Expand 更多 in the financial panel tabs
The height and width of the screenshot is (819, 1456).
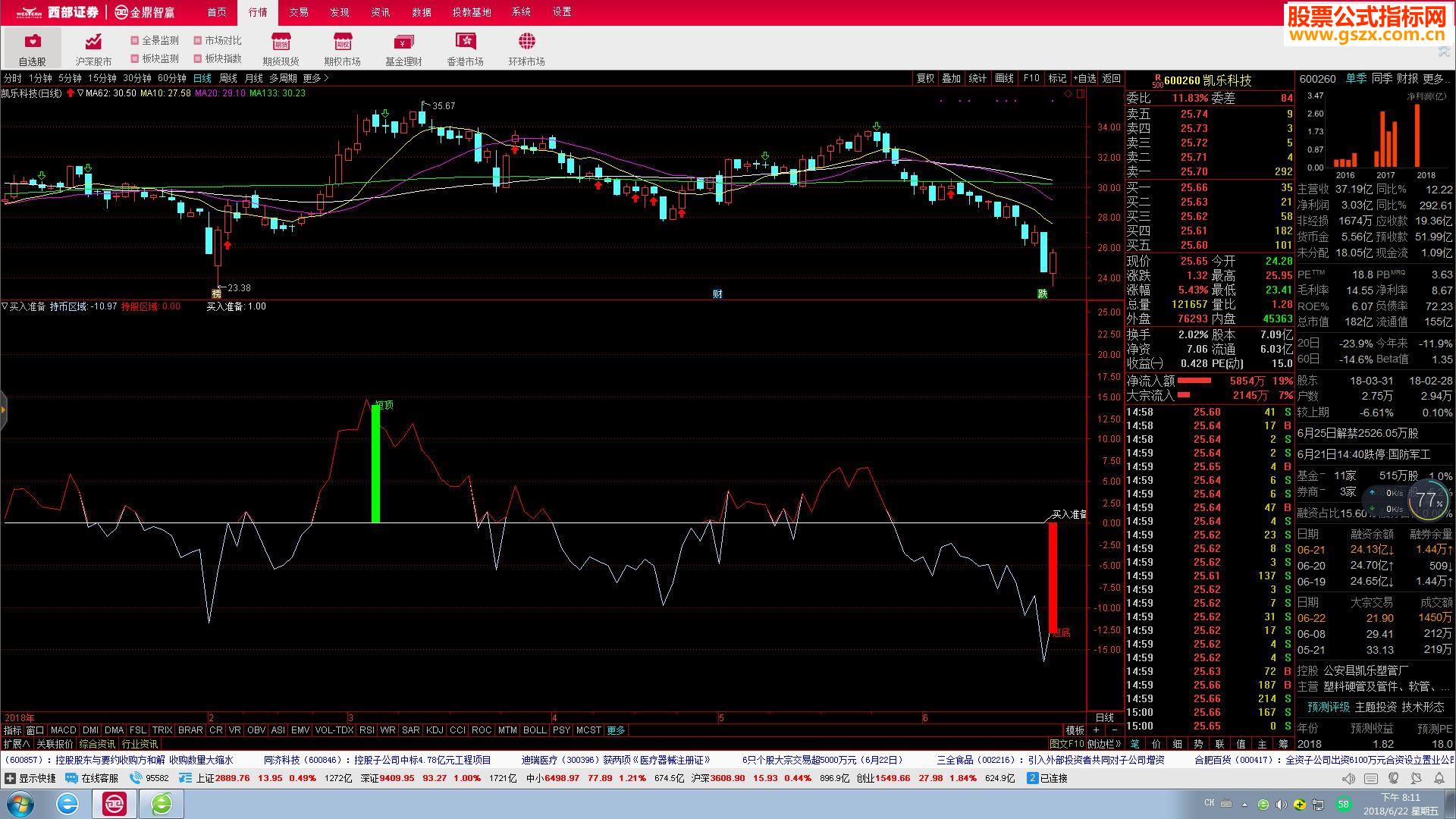point(1436,78)
